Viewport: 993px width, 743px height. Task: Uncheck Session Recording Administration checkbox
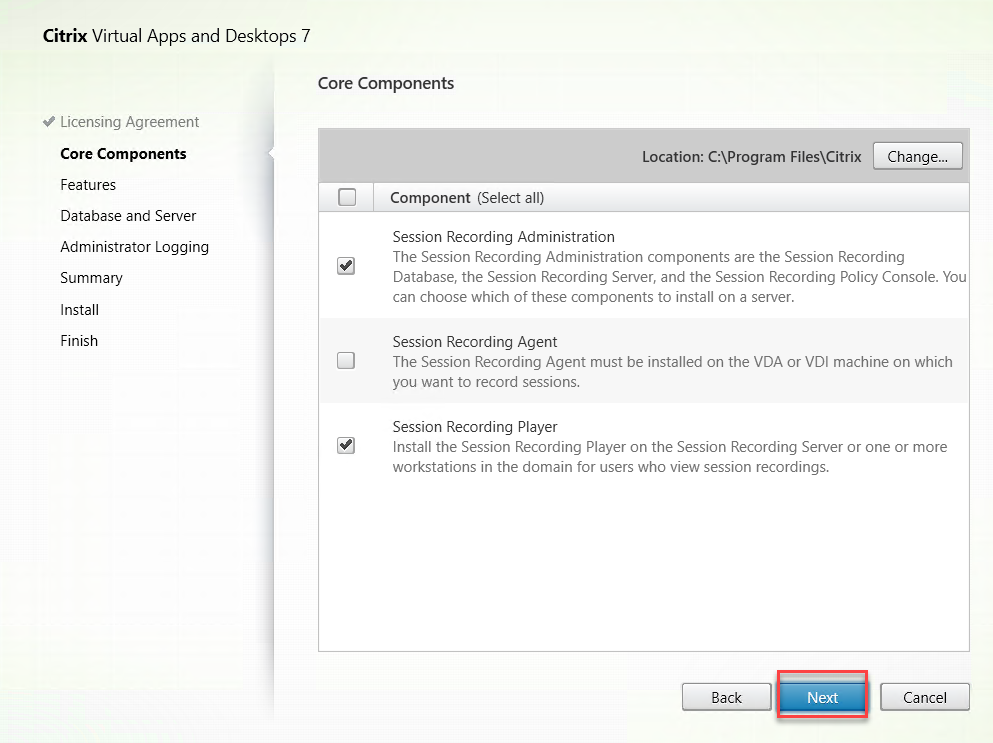pyautogui.click(x=346, y=266)
